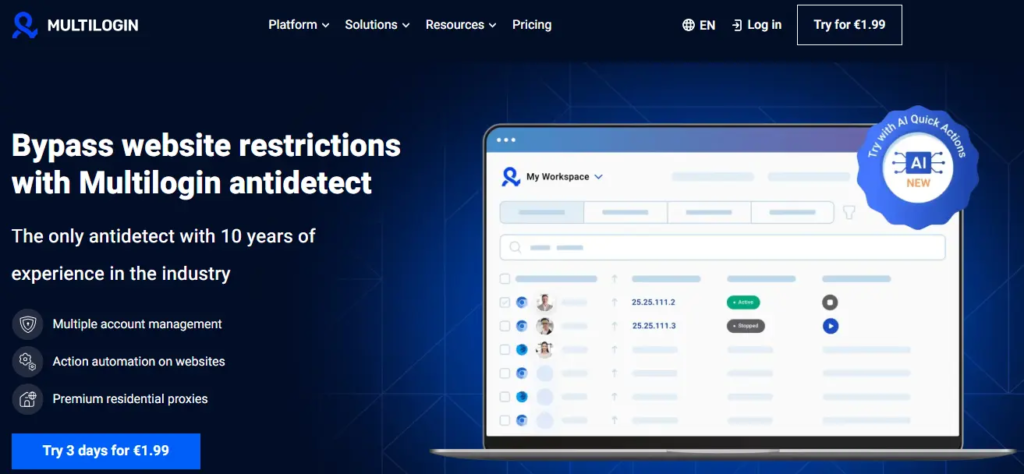Click the filter funnel icon in workspace

pyautogui.click(x=849, y=212)
